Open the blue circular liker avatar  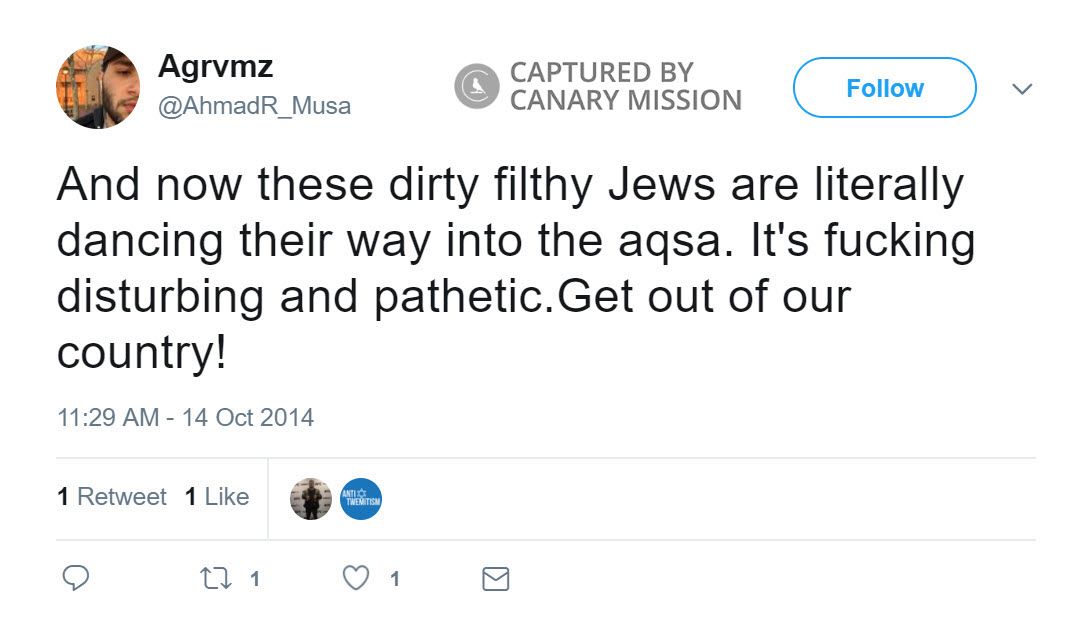point(361,498)
